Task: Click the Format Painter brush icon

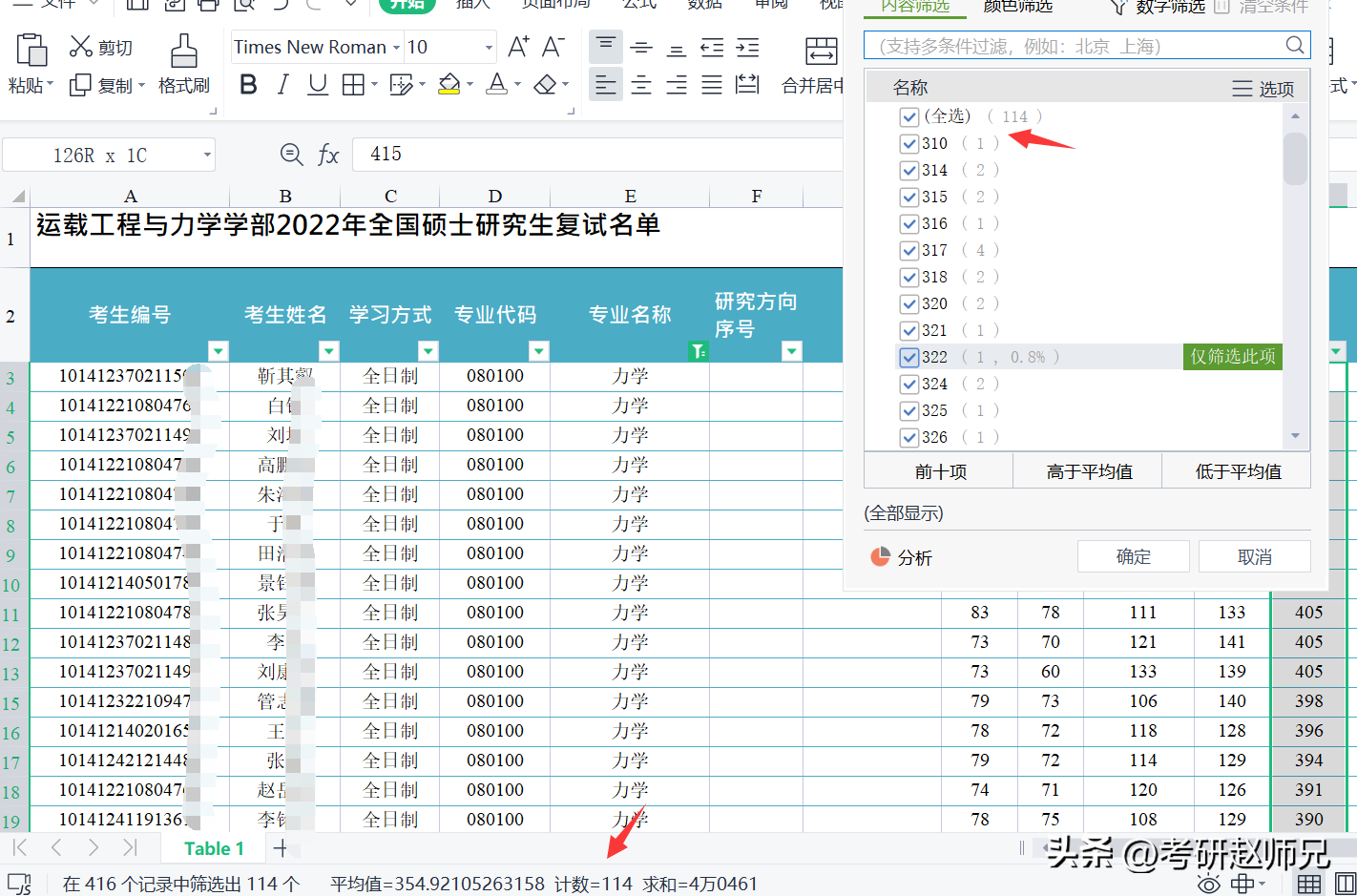Action: (x=183, y=64)
